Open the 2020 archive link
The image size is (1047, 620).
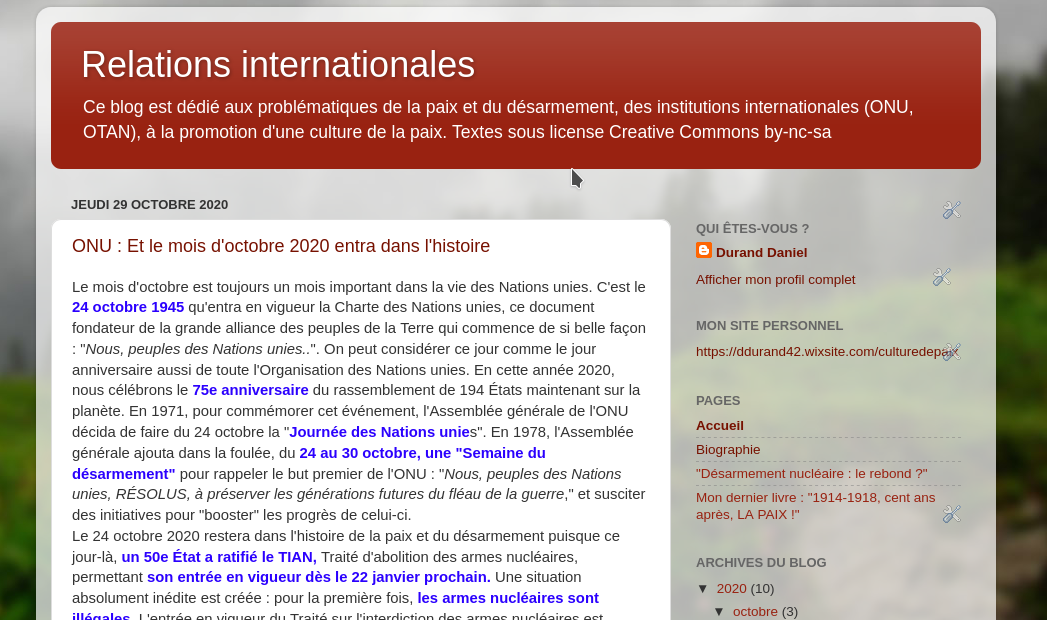(x=731, y=589)
